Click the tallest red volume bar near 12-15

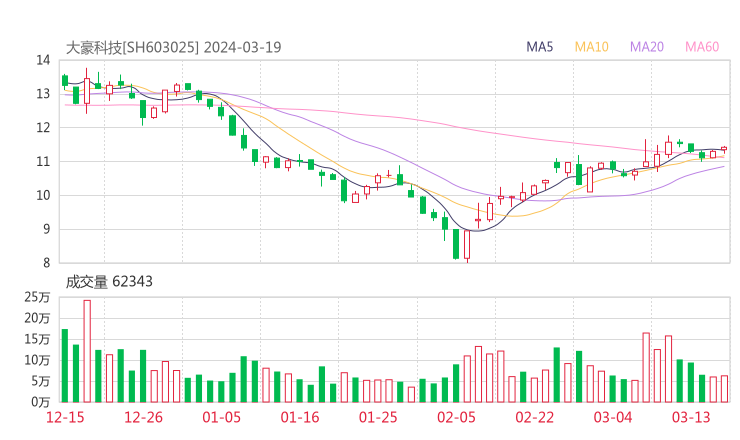pos(87,351)
